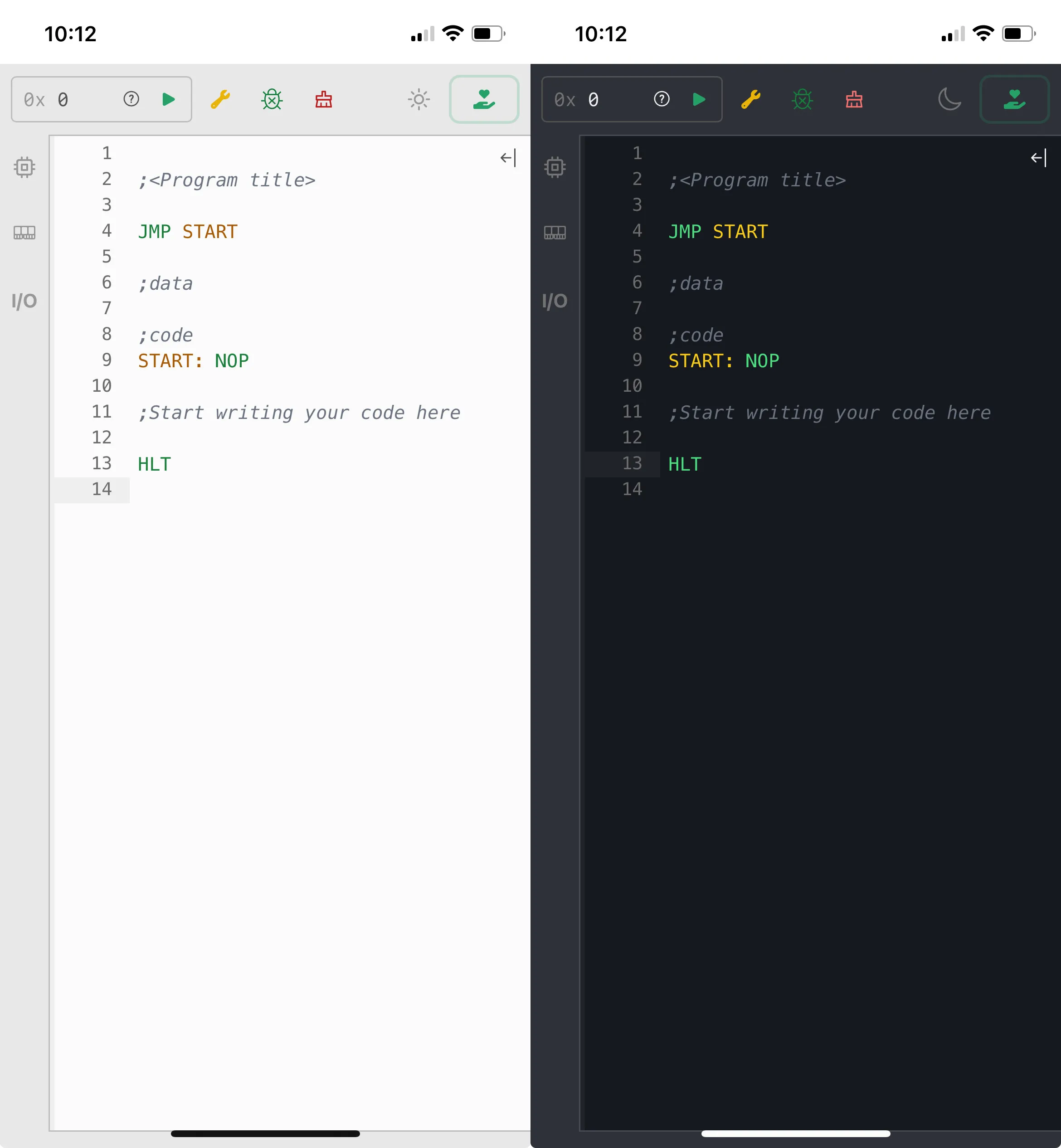Click the red broom clear icon, dark screen
Image resolution: width=1061 pixels, height=1148 pixels.
[854, 99]
